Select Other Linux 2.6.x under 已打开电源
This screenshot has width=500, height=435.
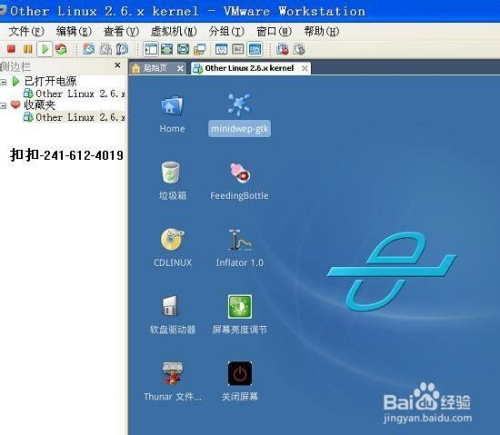click(x=74, y=94)
